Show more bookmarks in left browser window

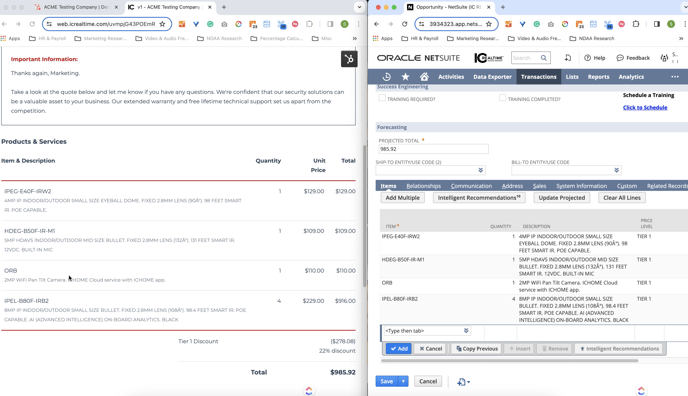click(x=355, y=39)
